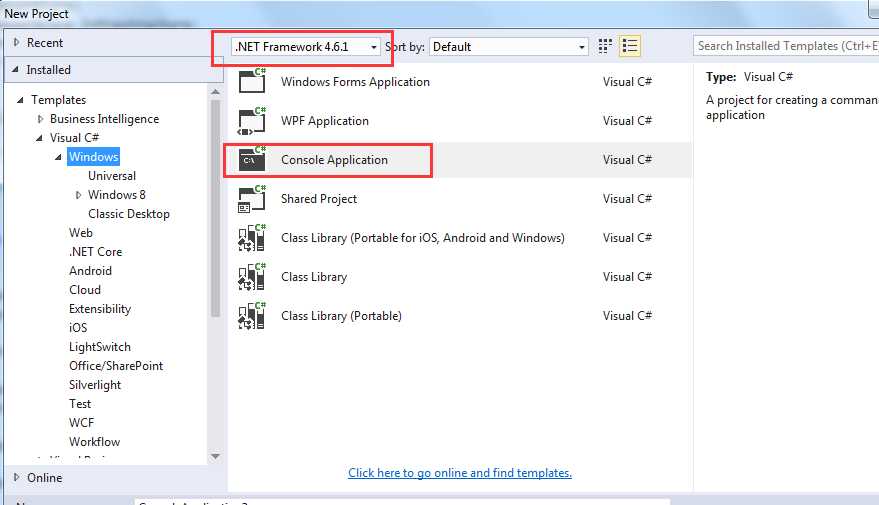This screenshot has width=879, height=505.
Task: Select the LightSwitch template category
Action: pyautogui.click(x=100, y=347)
